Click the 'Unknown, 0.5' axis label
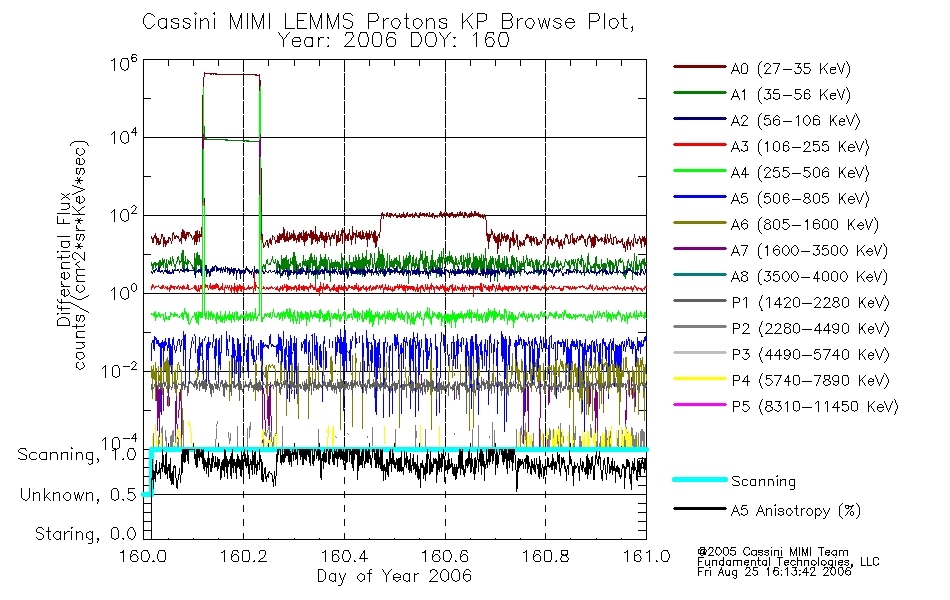950x600 pixels. point(78,495)
